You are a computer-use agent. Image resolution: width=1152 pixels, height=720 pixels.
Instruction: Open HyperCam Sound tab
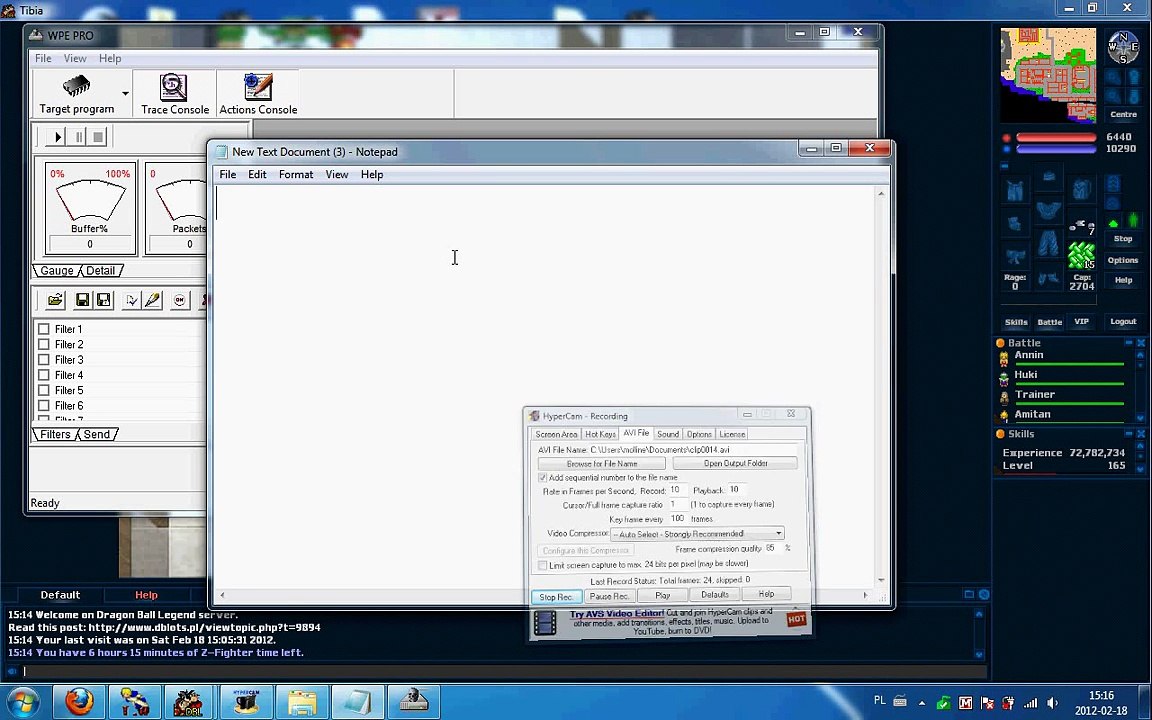pos(668,434)
